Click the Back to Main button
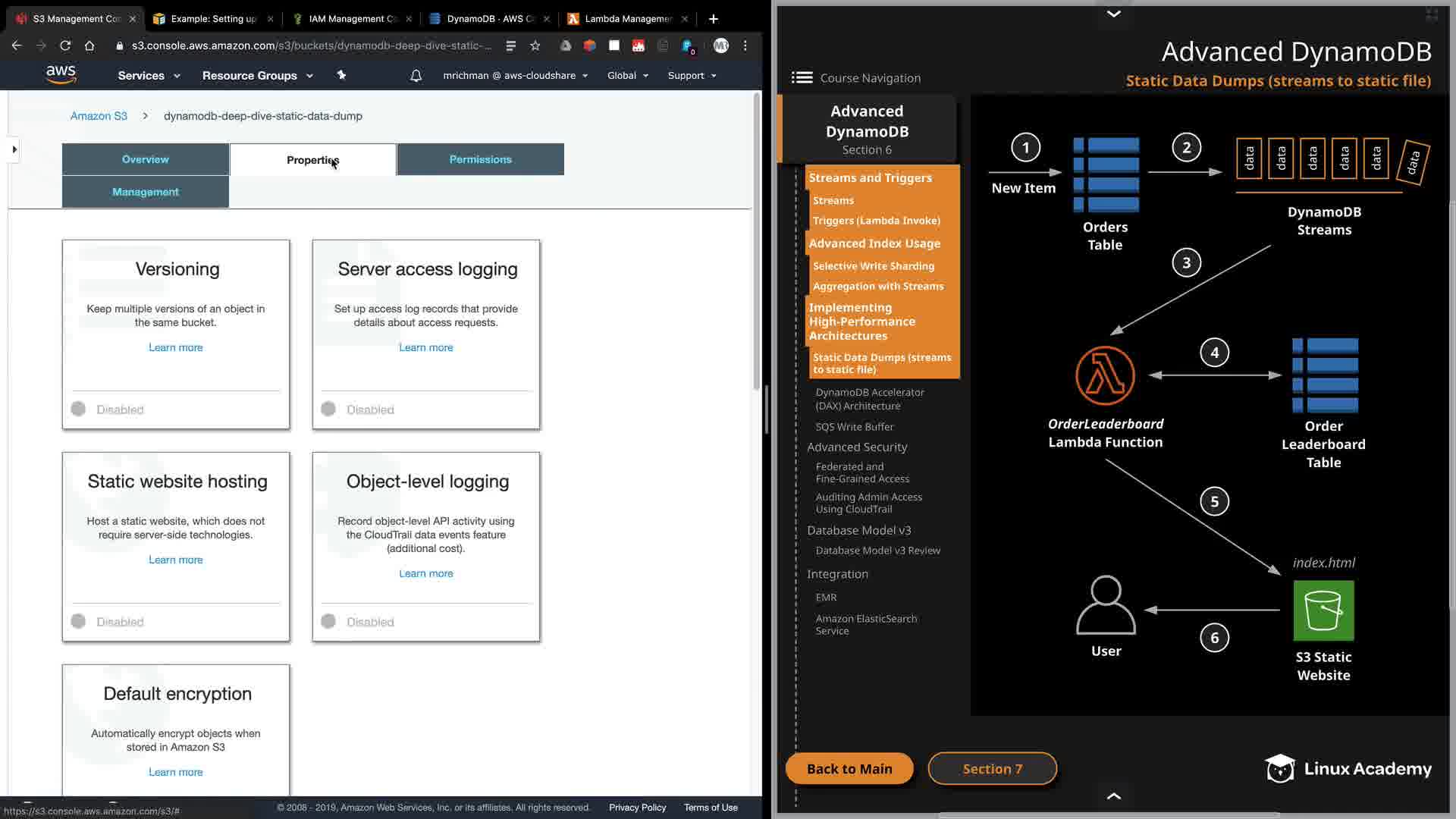Viewport: 1456px width, 819px height. (x=849, y=769)
